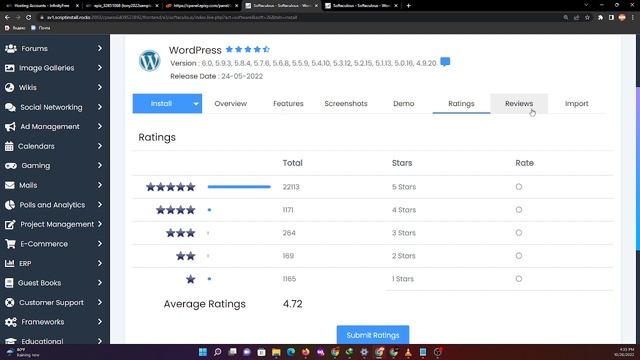Click the Project Management edit icon

coord(10,224)
